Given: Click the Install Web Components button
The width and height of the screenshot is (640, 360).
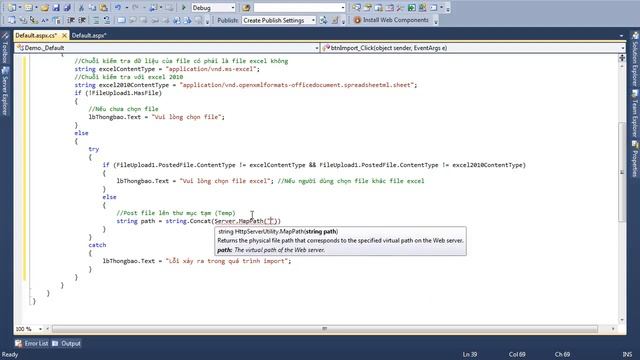Looking at the screenshot, I should coord(391,20).
